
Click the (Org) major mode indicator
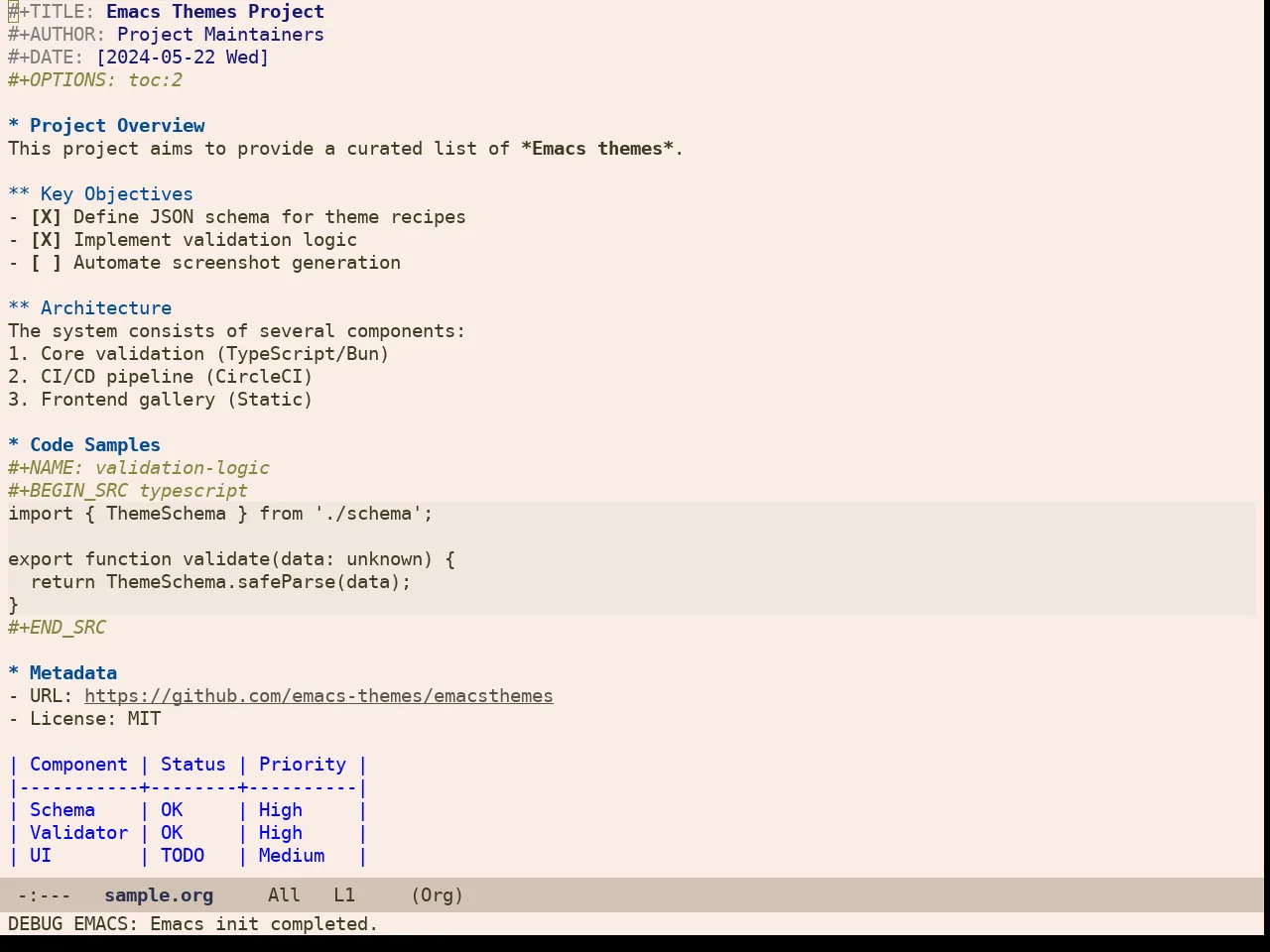coord(438,895)
